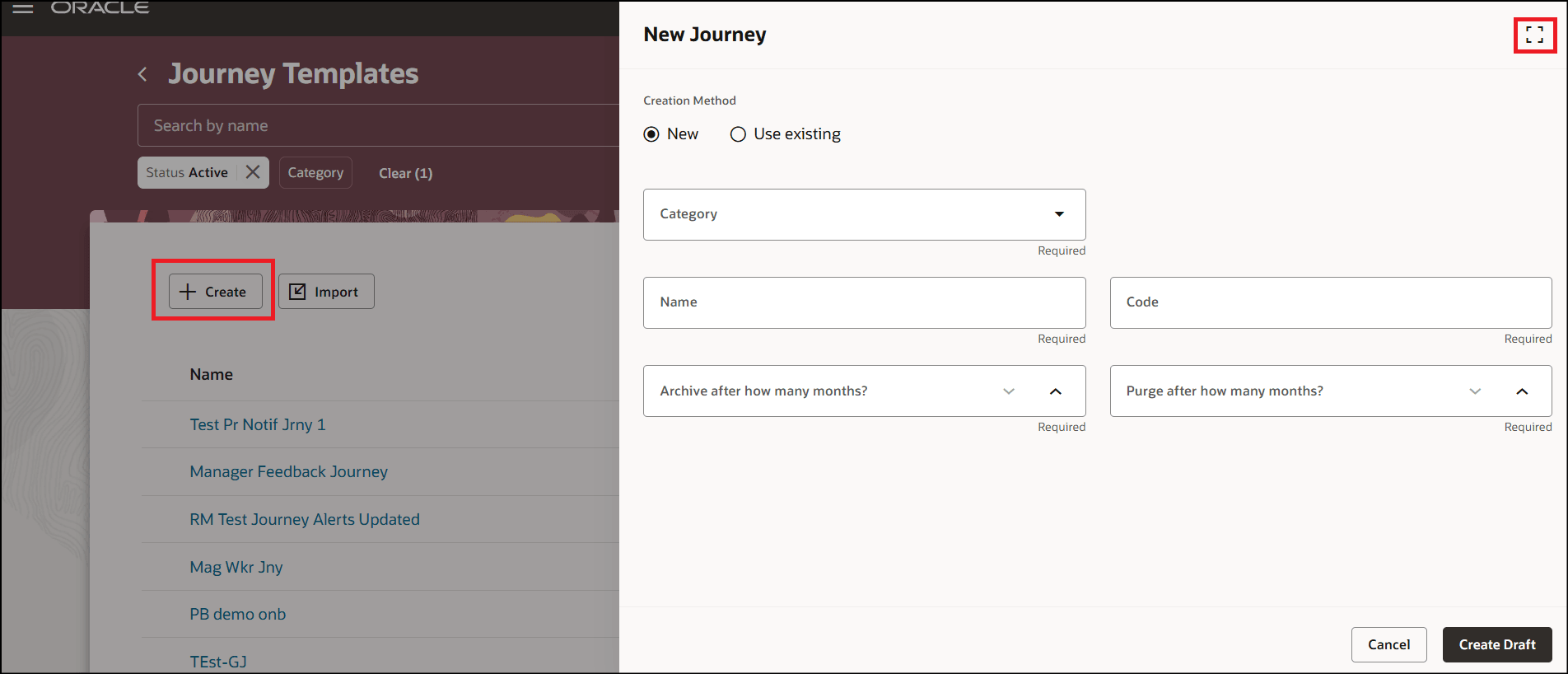Viewport: 1568px width, 674px height.
Task: Click the Code input field
Action: 1331,302
